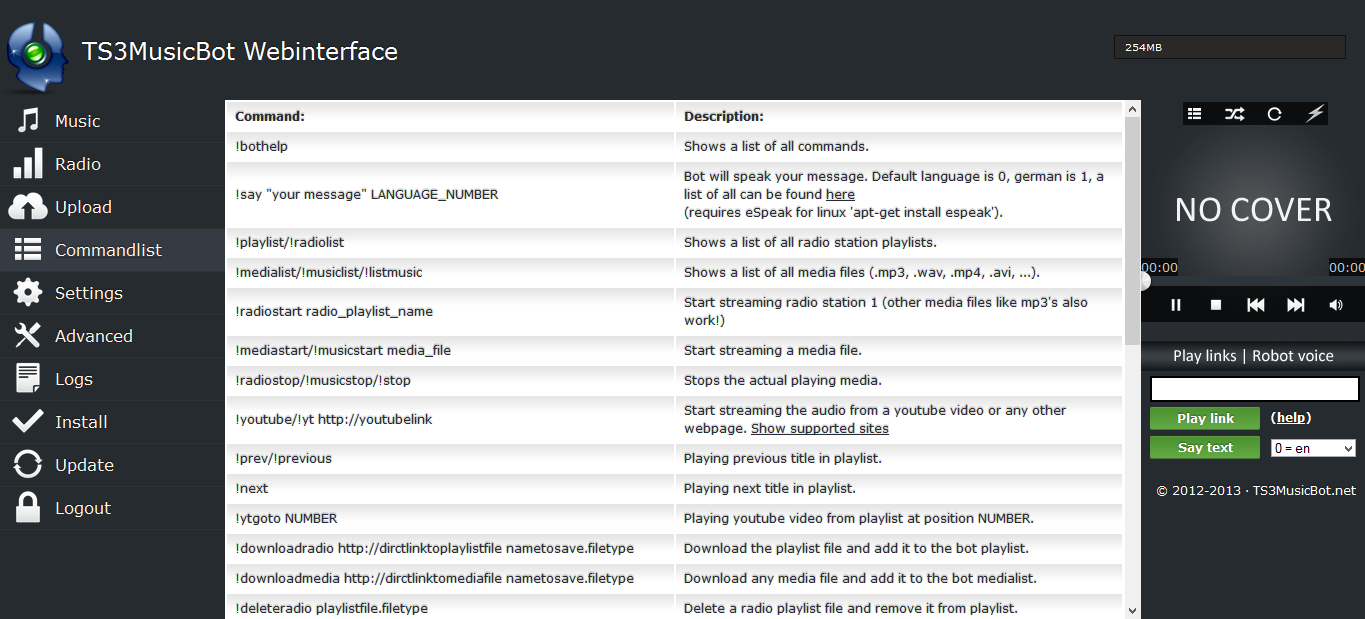Click the Radio signal bars icon
The image size is (1365, 619).
pyautogui.click(x=28, y=164)
